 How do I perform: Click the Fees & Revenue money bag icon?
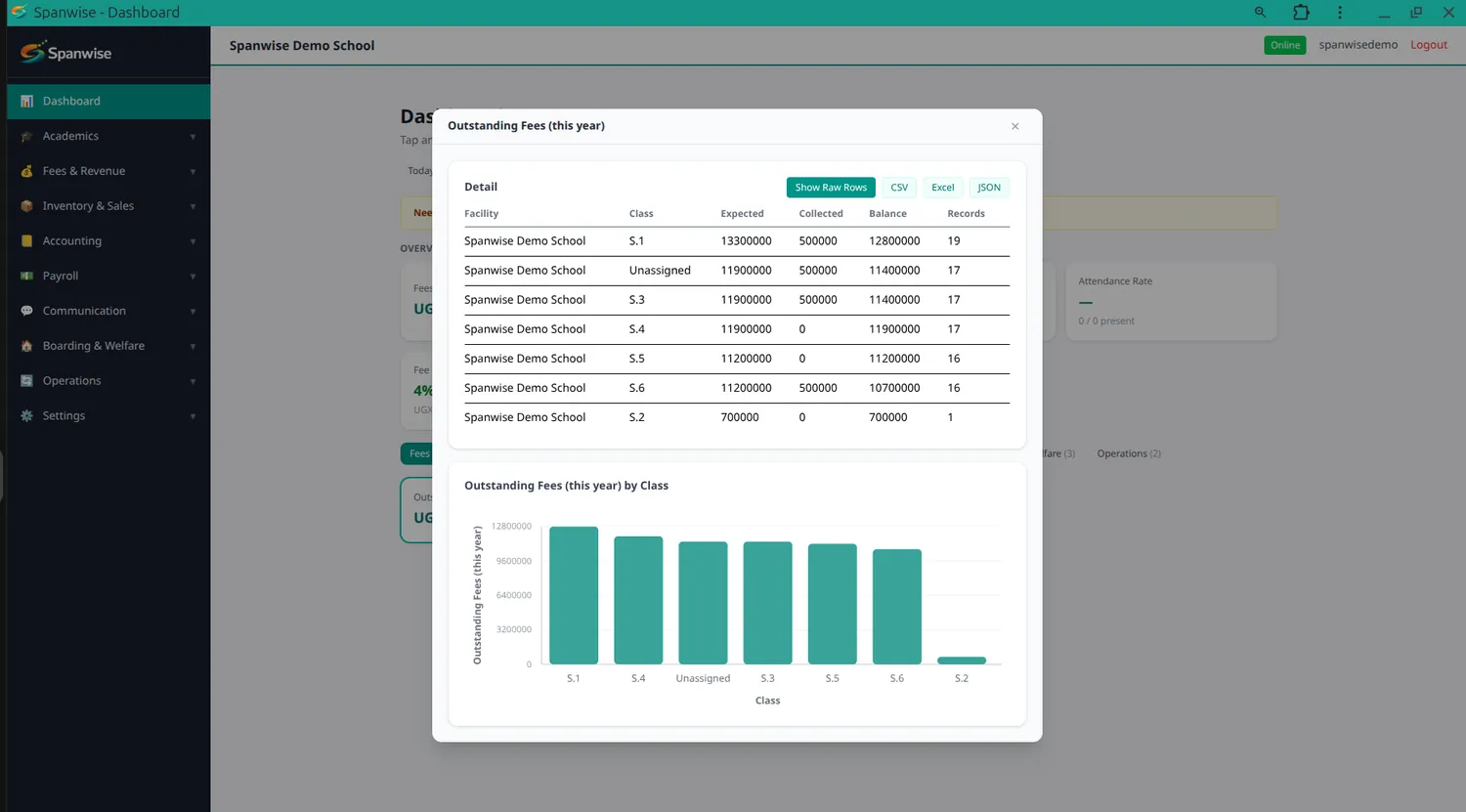27,172
